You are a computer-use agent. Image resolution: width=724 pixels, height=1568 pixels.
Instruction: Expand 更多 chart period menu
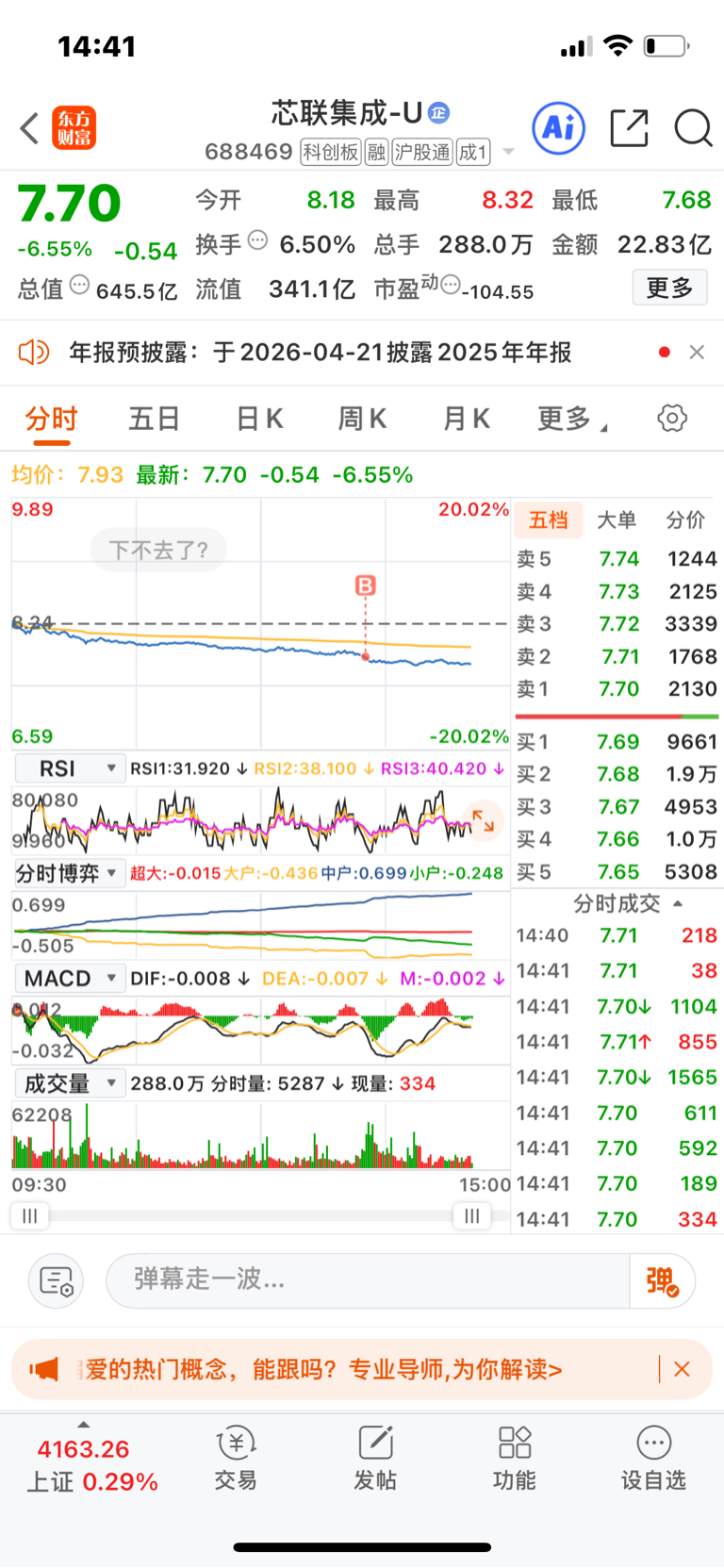point(572,419)
